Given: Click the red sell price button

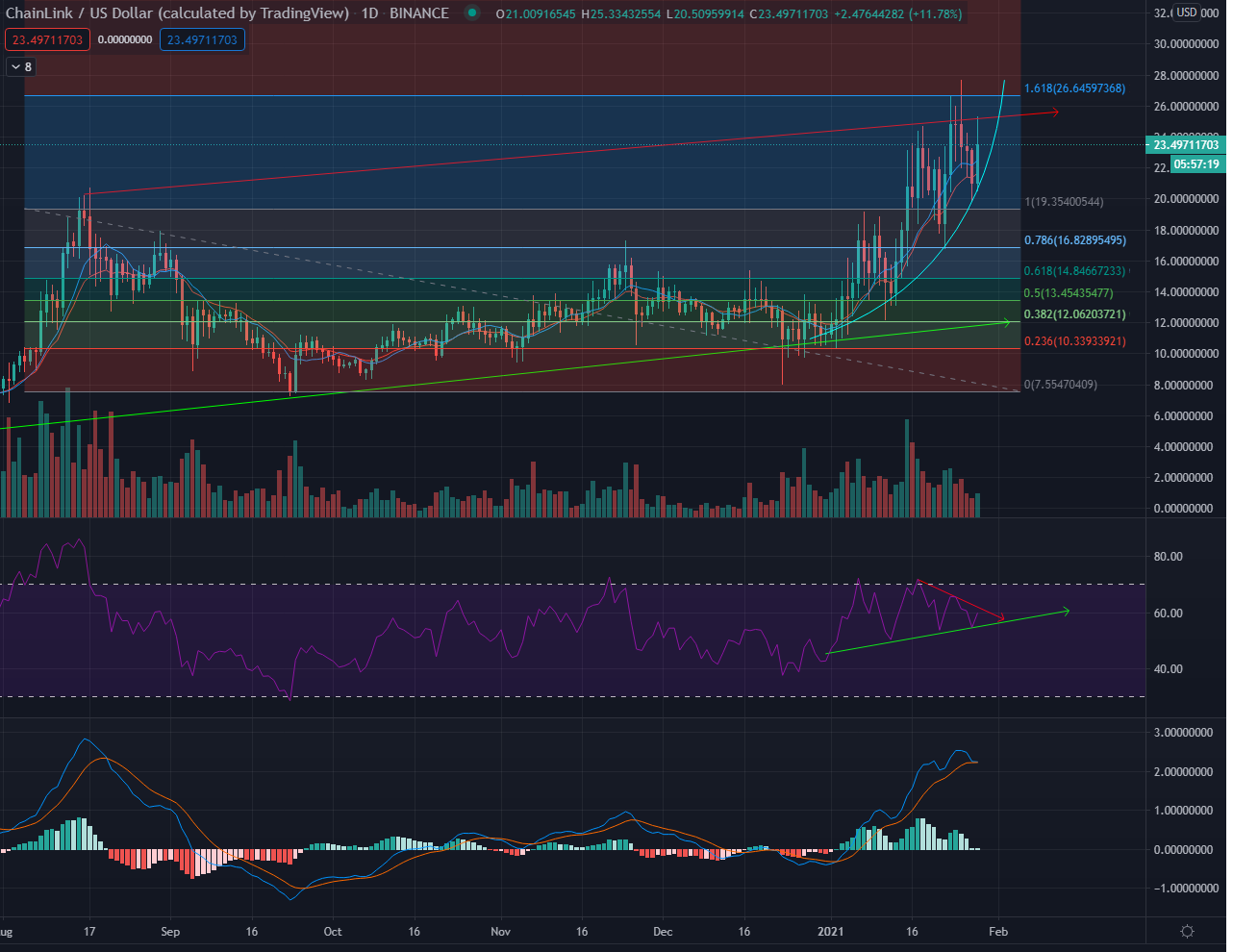Looking at the screenshot, I should (x=48, y=39).
